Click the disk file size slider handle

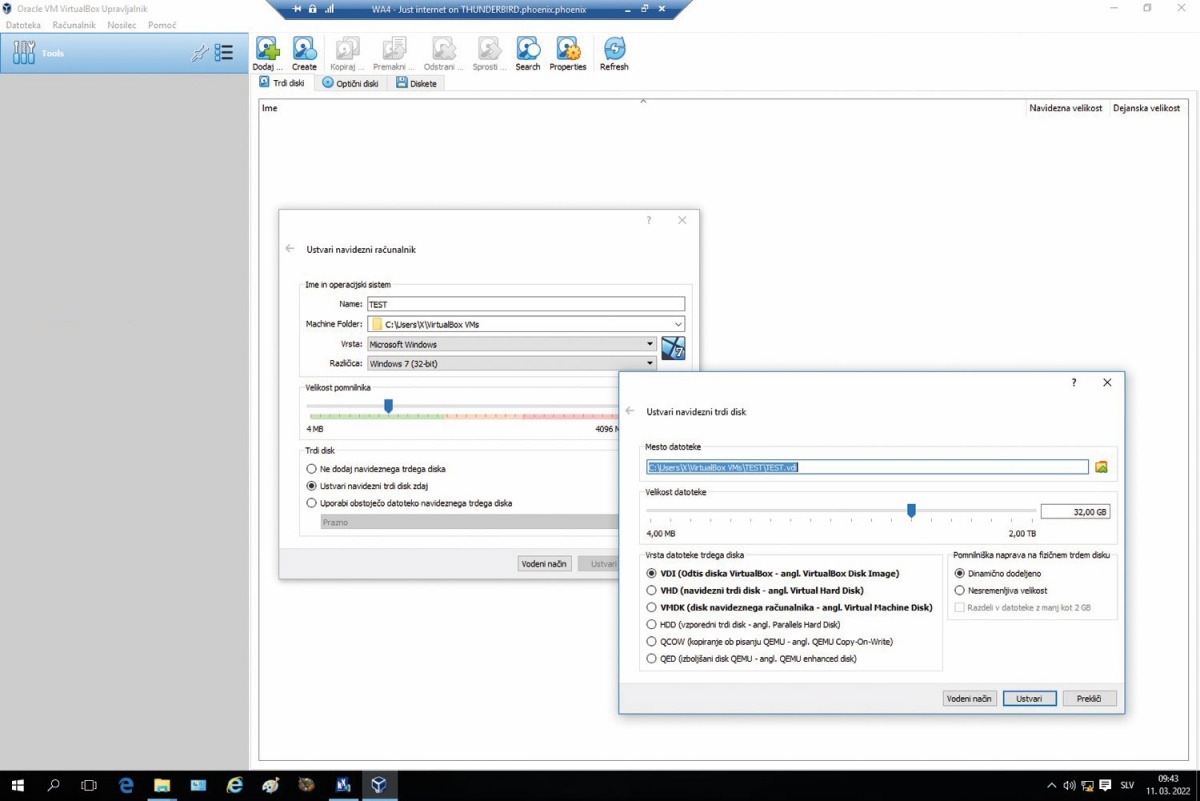[x=911, y=511]
